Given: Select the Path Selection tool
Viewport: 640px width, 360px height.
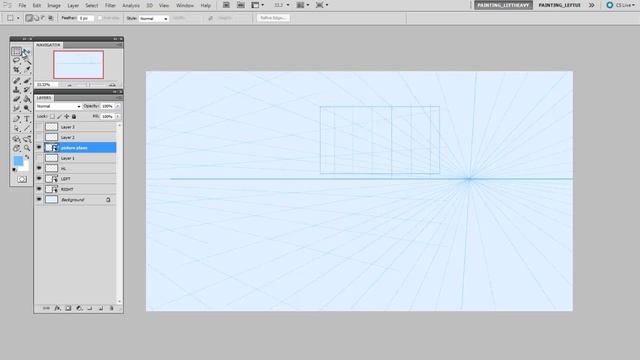Looking at the screenshot, I should (x=16, y=128).
